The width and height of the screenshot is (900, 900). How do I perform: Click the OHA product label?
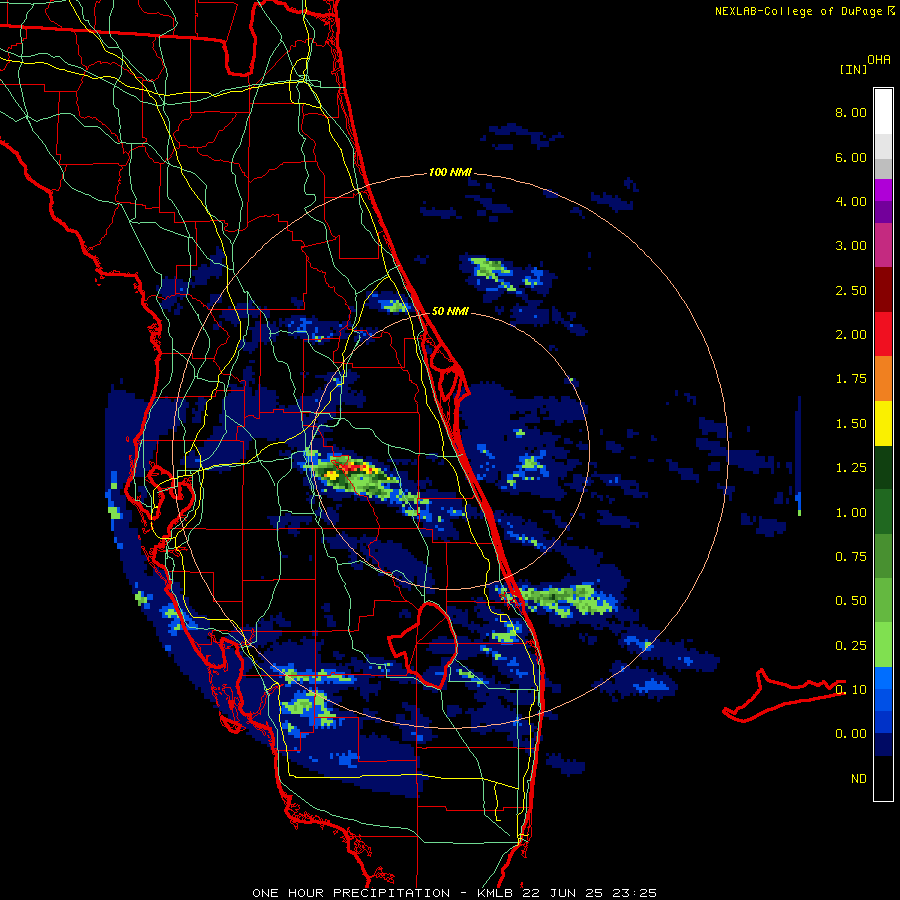tap(879, 60)
